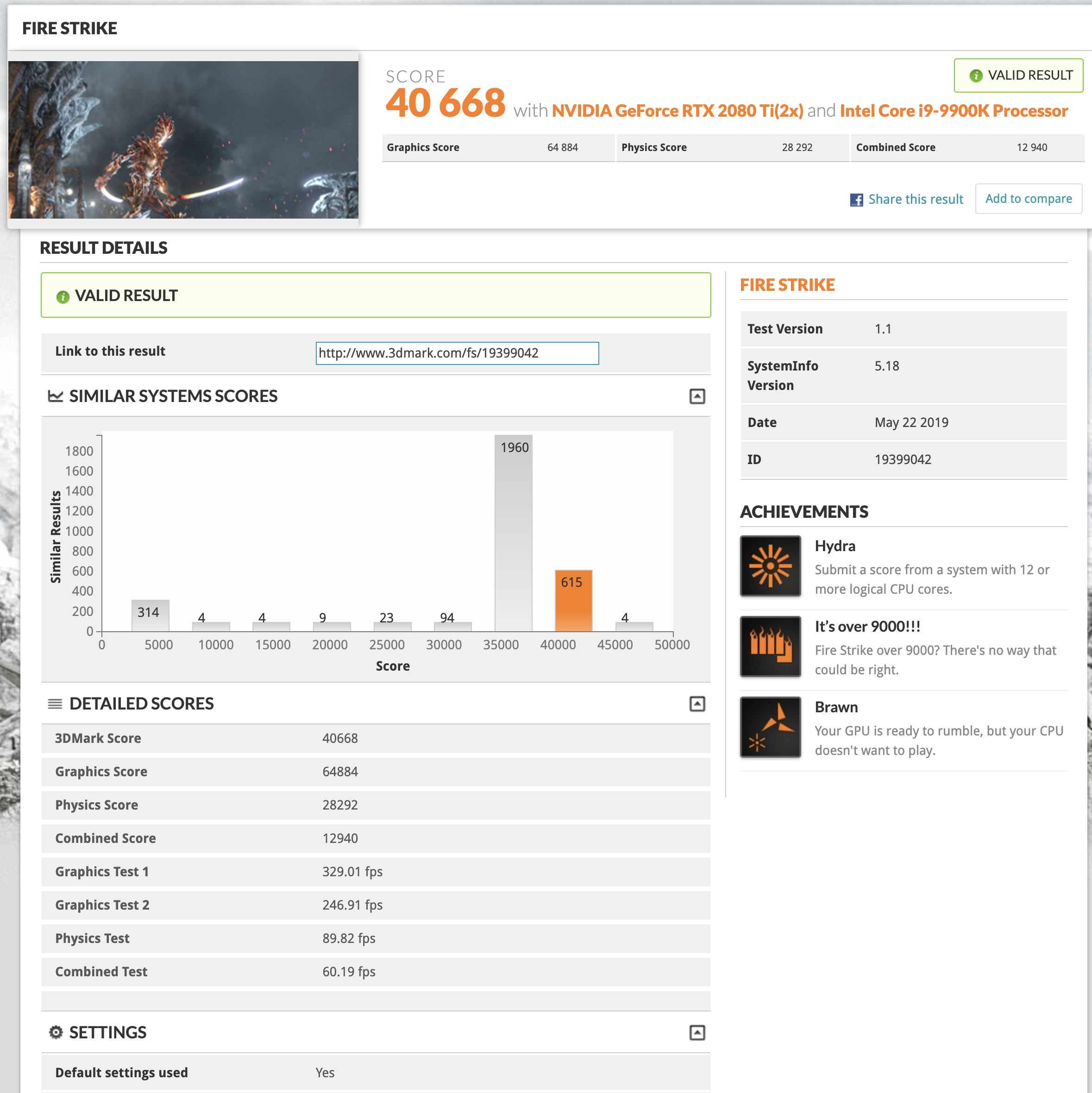This screenshot has width=1092, height=1093.
Task: Click the Physics Score 28292 detailed row
Action: (x=376, y=805)
